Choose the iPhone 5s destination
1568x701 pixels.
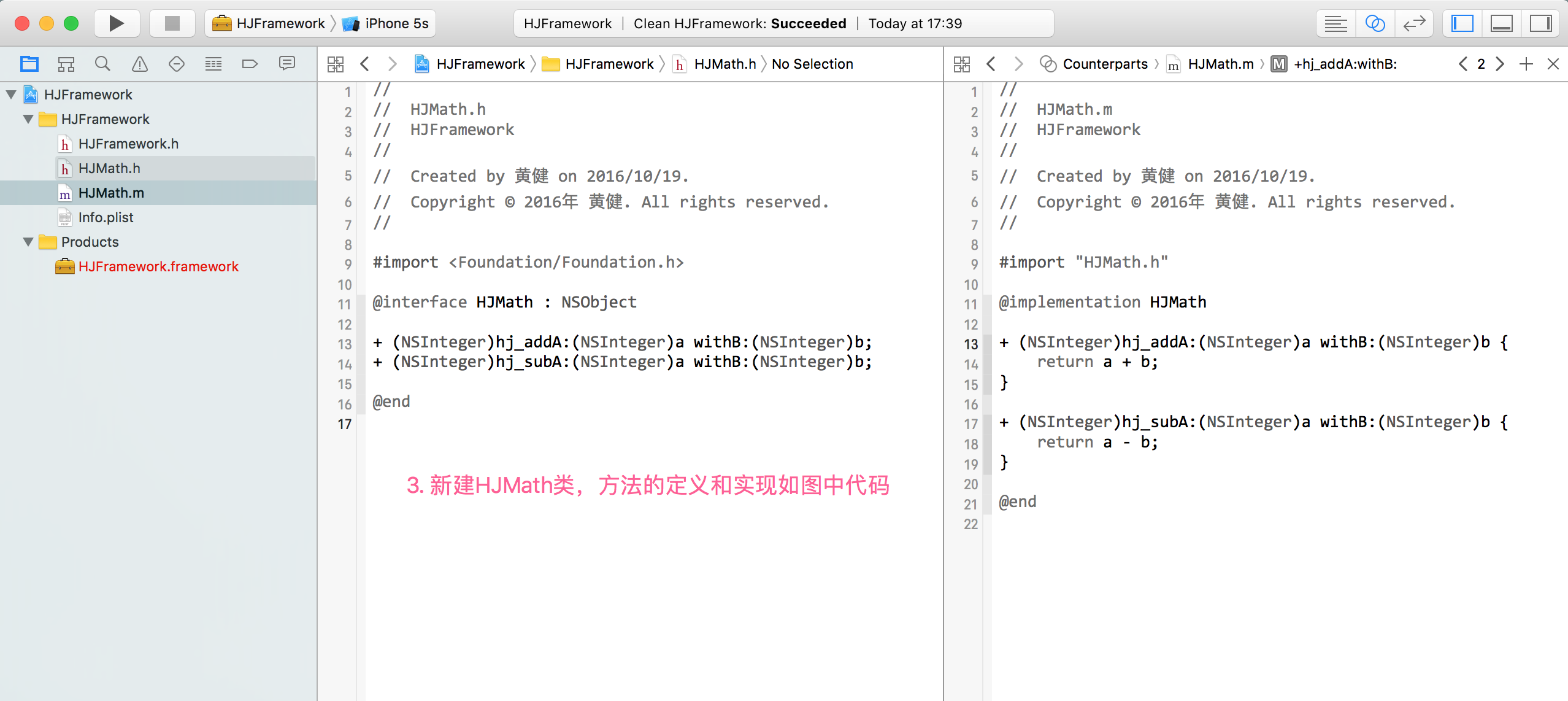click(385, 23)
